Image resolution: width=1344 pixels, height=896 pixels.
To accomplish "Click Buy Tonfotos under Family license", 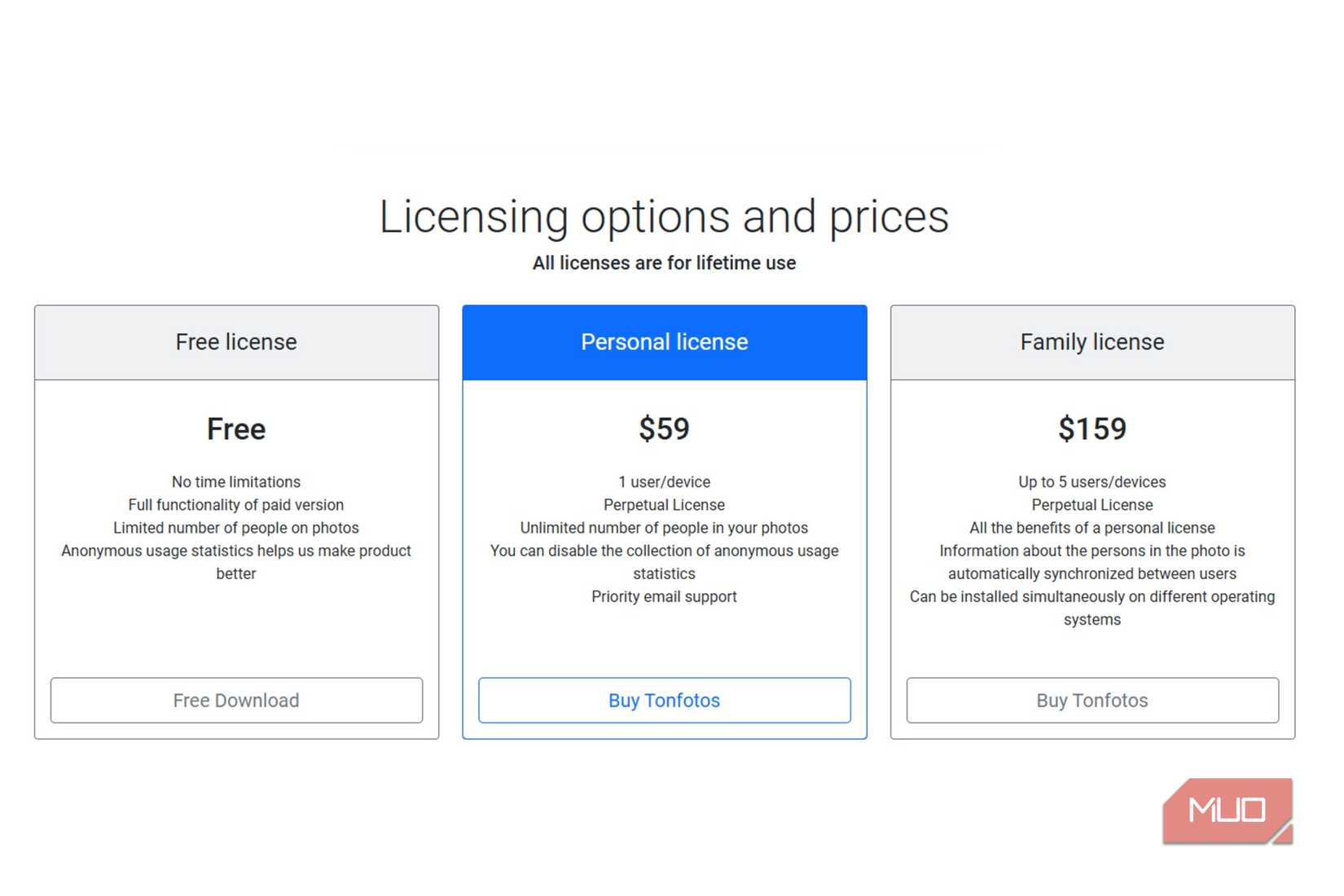I will pos(1092,700).
